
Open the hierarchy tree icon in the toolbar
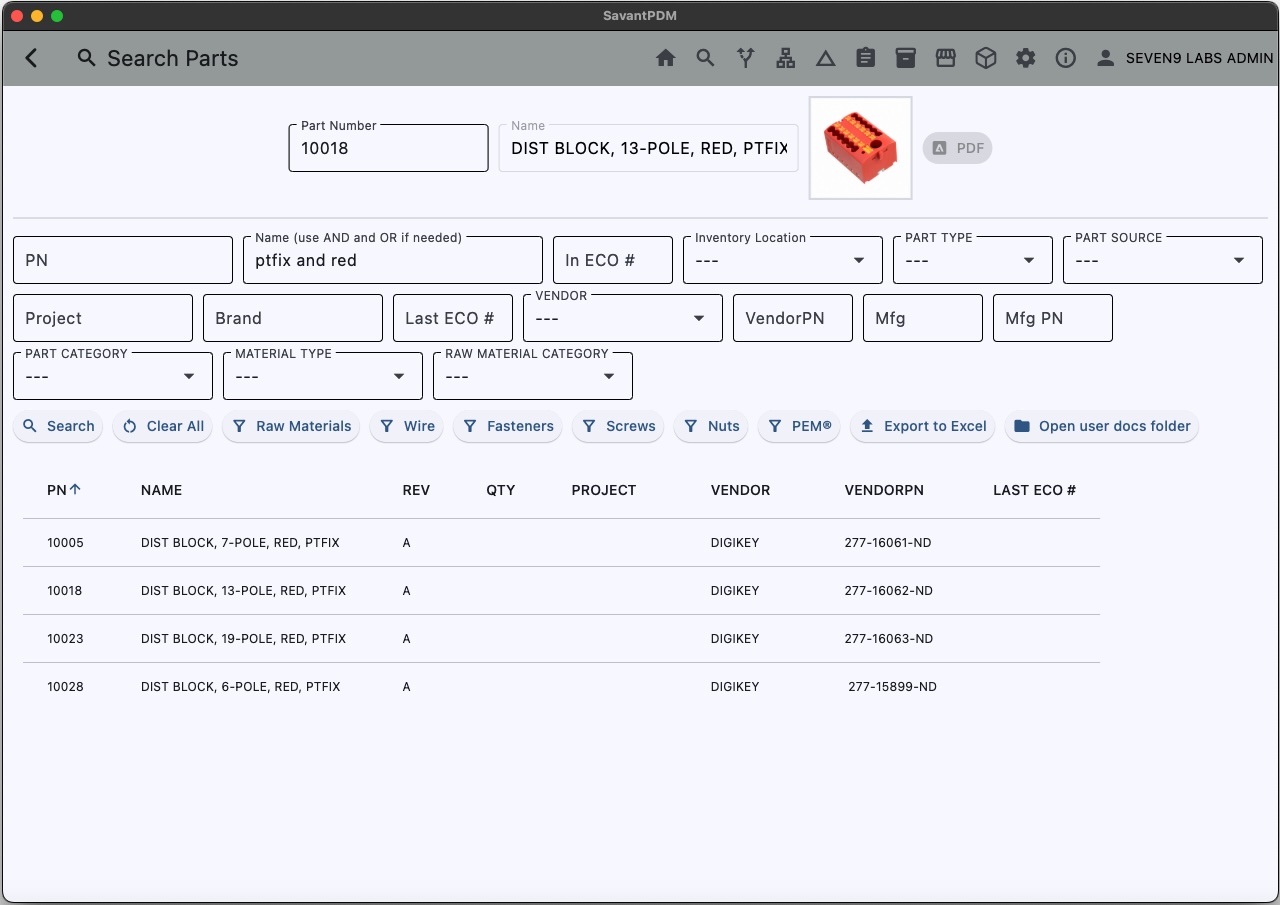click(785, 58)
